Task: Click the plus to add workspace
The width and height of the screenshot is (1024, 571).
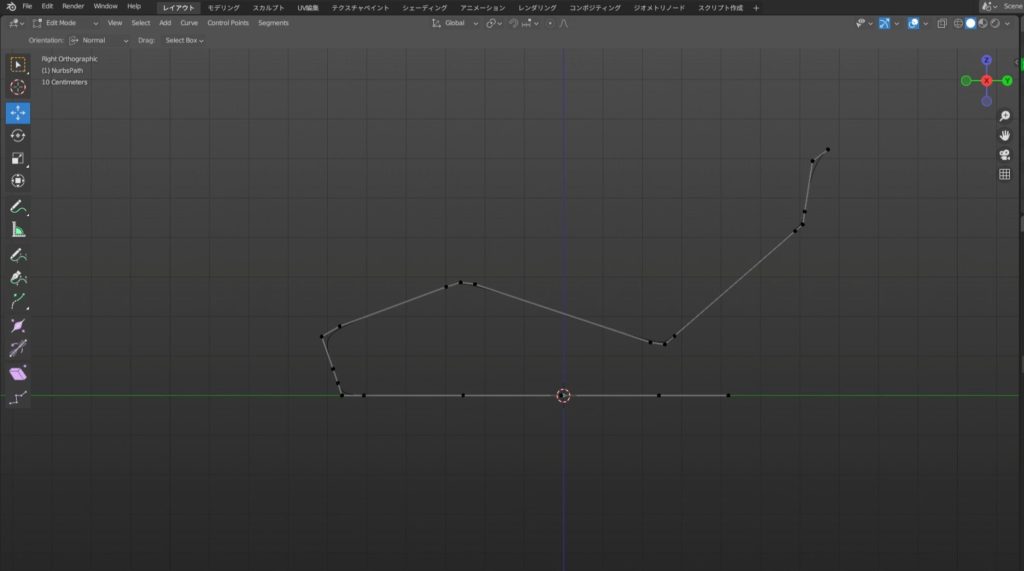Action: pos(756,7)
